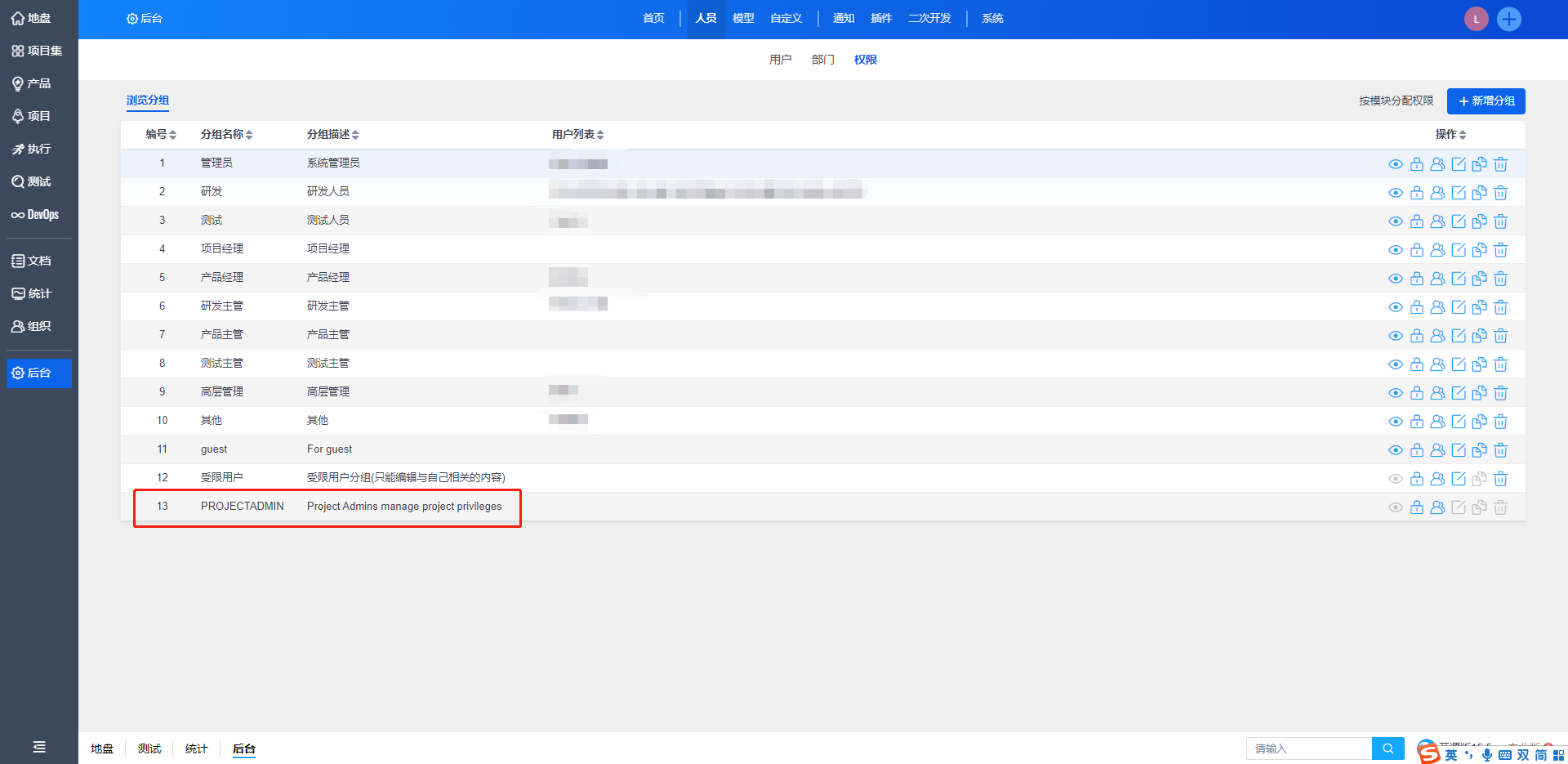
Task: Manage members of the 高层管理 group
Action: tap(1437, 393)
